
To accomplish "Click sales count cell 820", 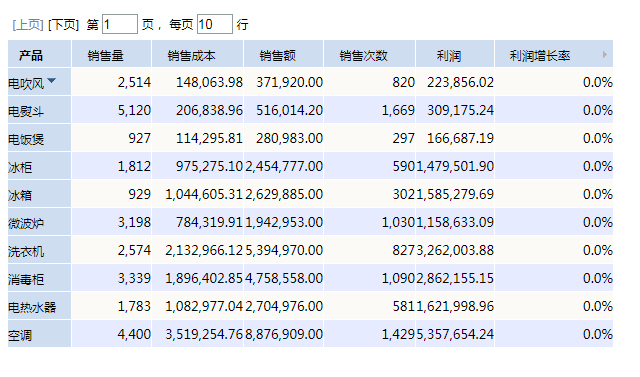I will 369,82.
